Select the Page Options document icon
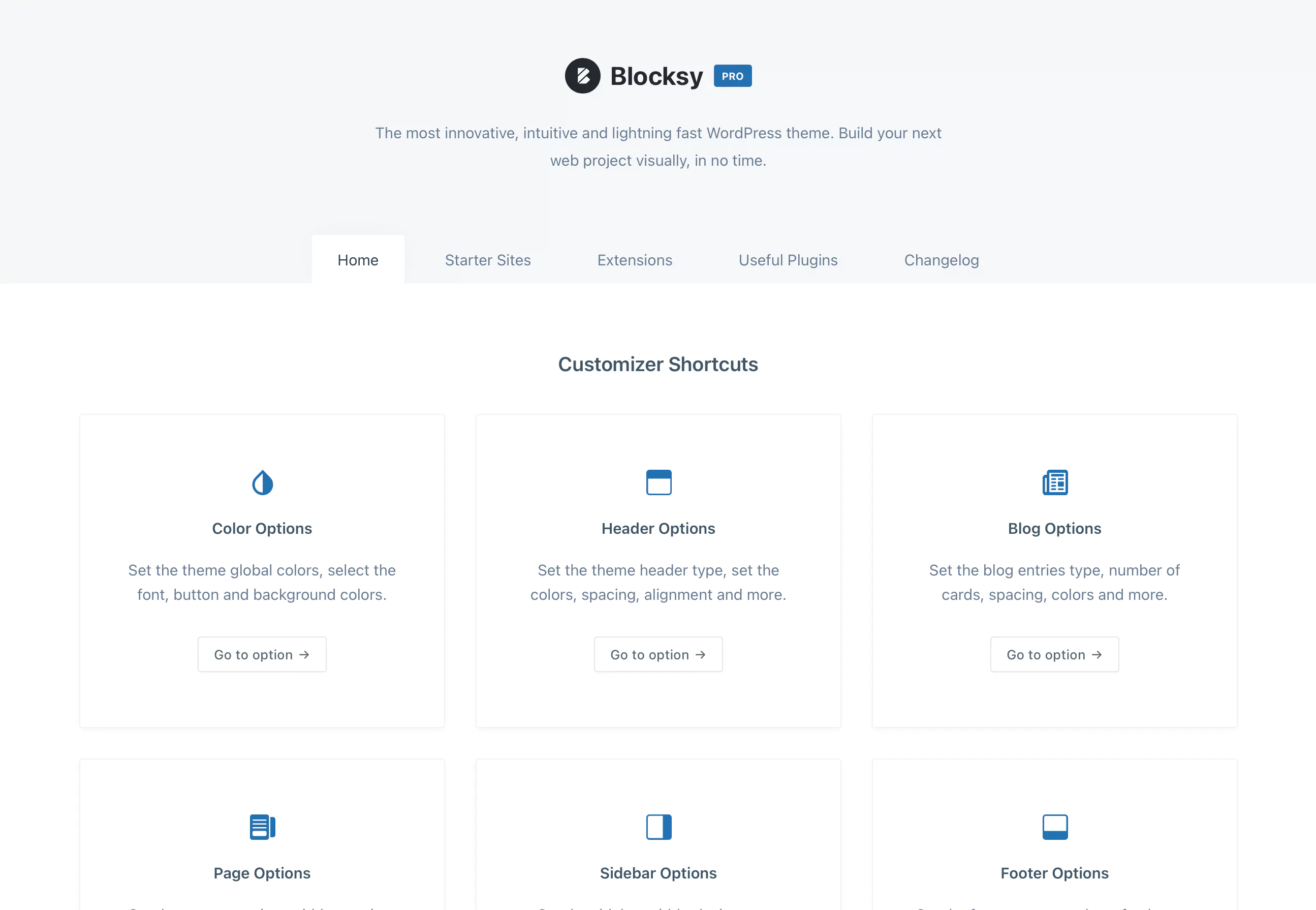The image size is (1316, 910). coord(262,827)
